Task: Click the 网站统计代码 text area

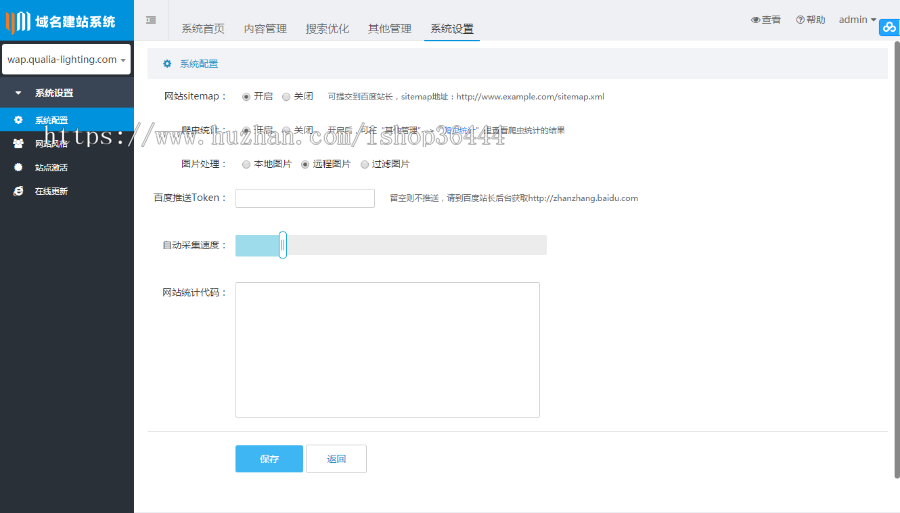Action: point(387,349)
